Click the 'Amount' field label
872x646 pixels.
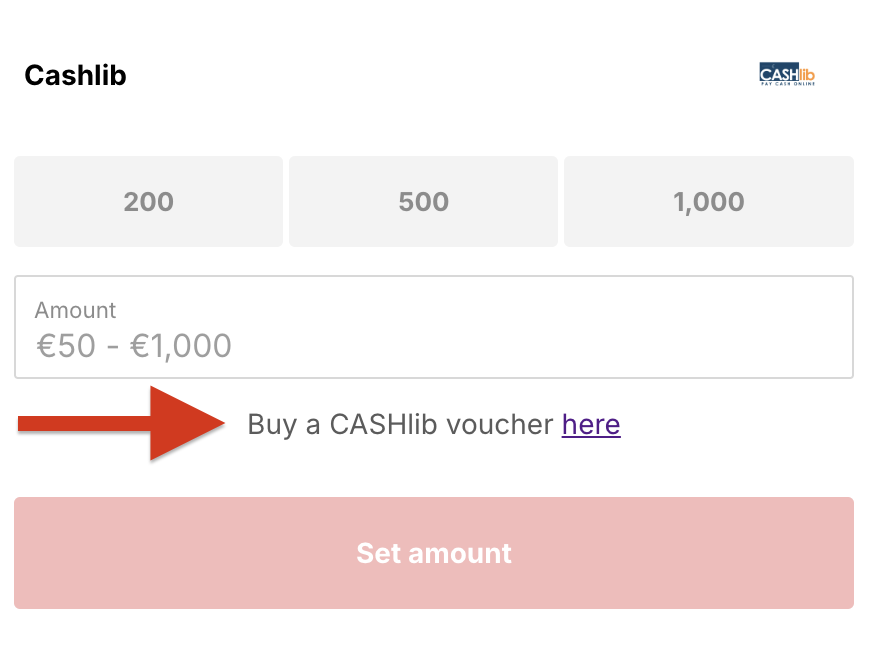point(75,310)
